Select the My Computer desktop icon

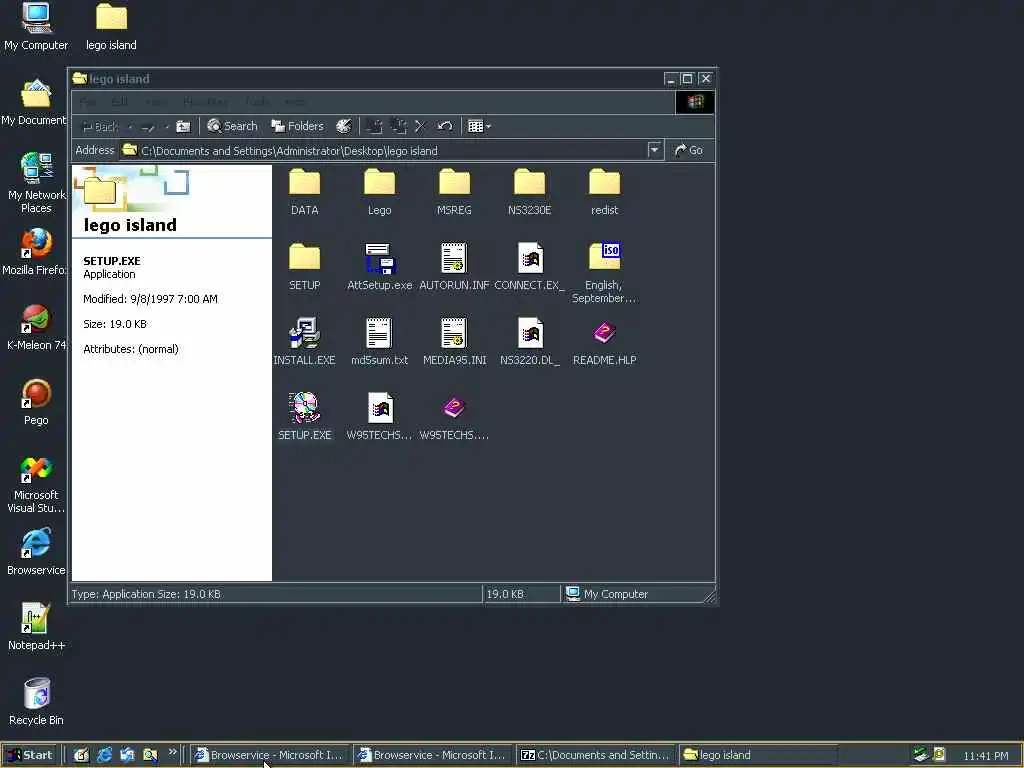pos(36,27)
